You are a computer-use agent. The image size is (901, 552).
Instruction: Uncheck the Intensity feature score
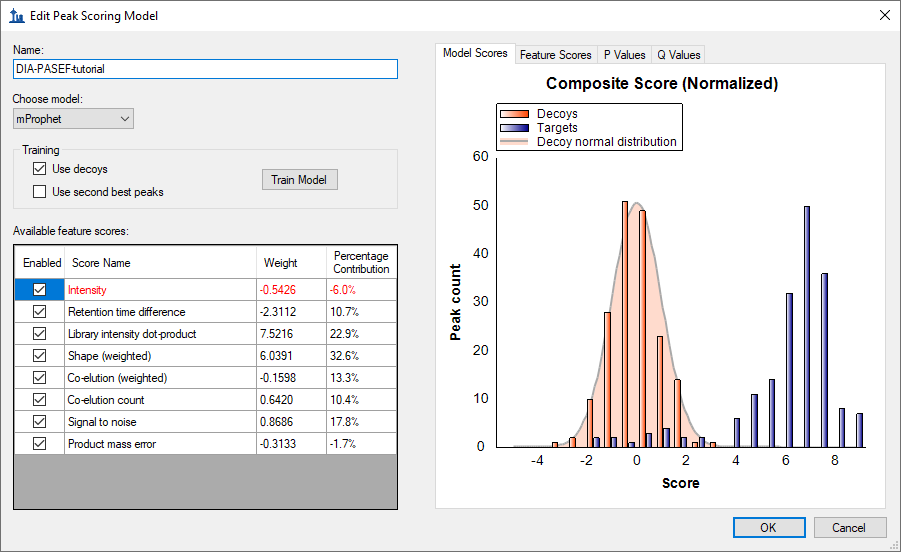tap(39, 290)
